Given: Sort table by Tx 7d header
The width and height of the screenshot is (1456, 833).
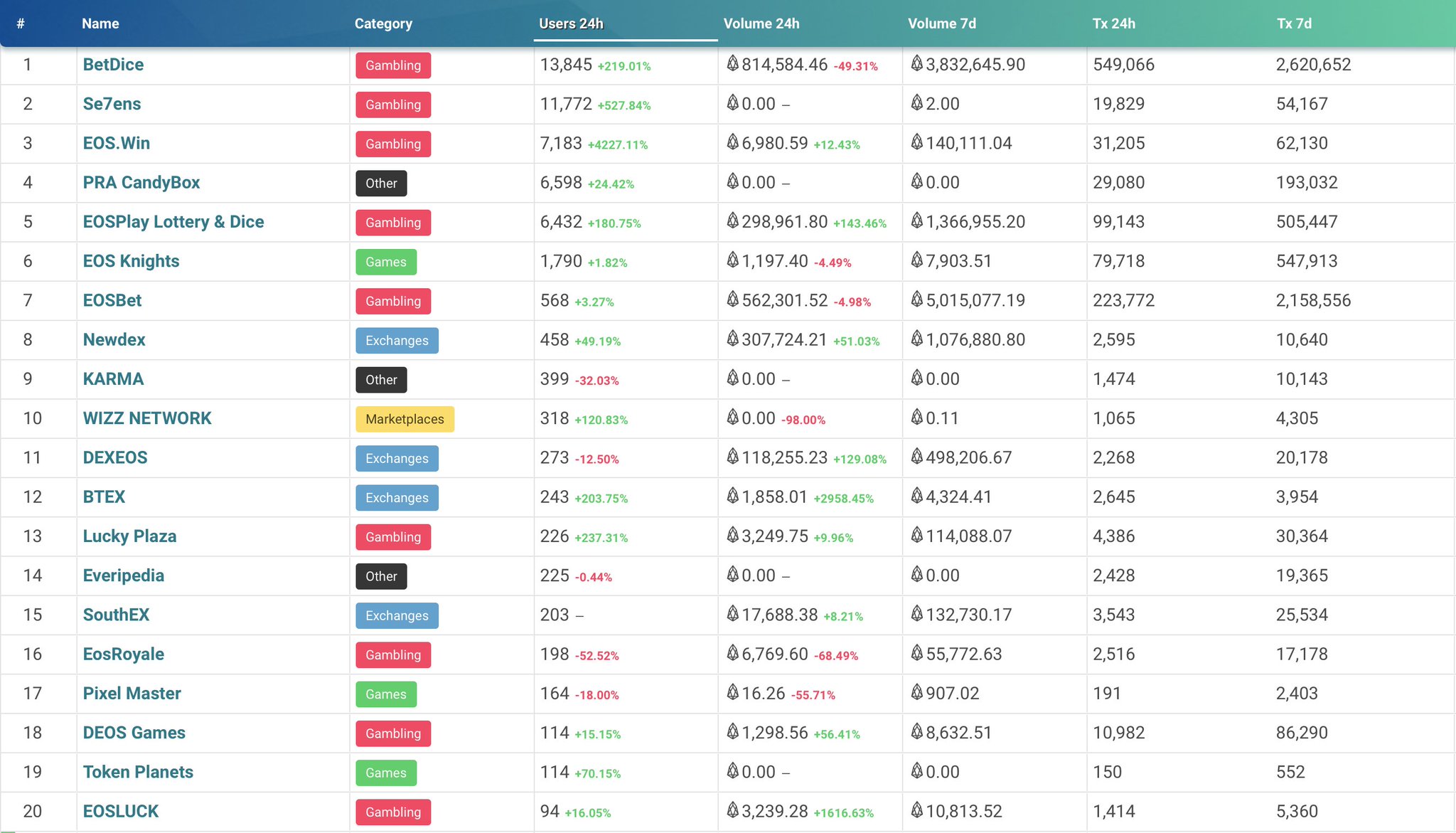Looking at the screenshot, I should click(x=1294, y=23).
